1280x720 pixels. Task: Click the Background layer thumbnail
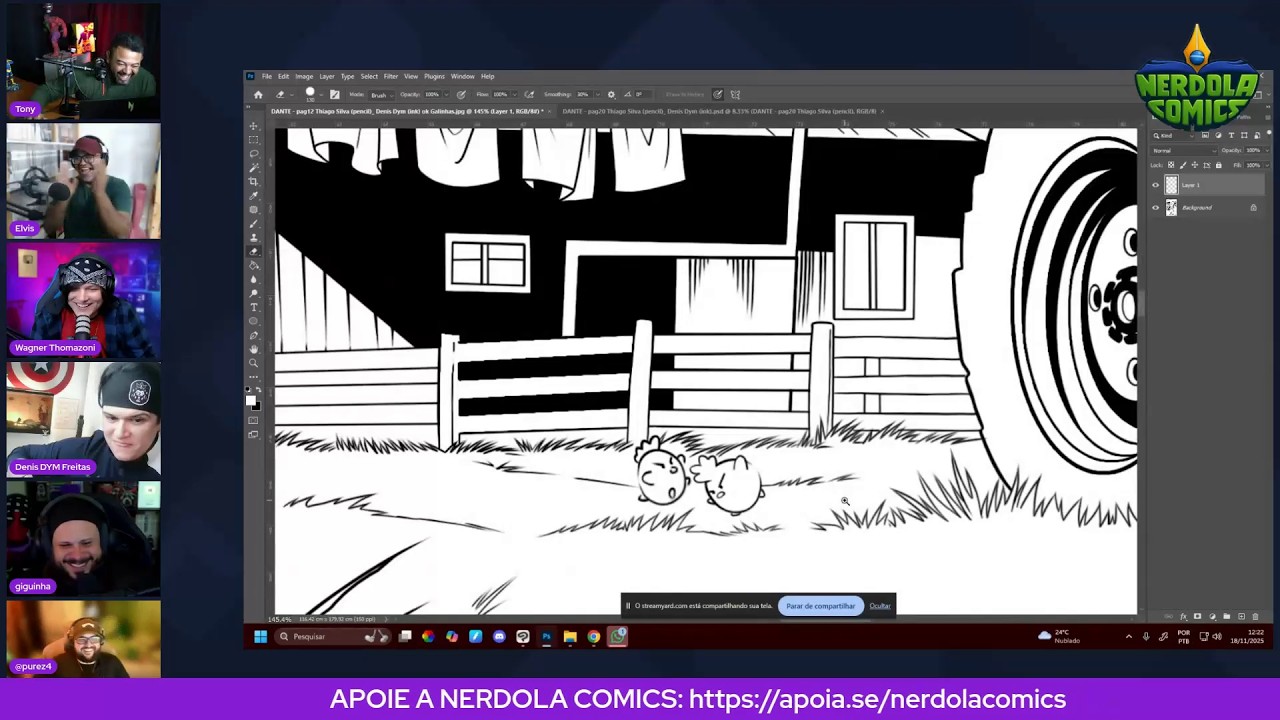[x=1172, y=208]
